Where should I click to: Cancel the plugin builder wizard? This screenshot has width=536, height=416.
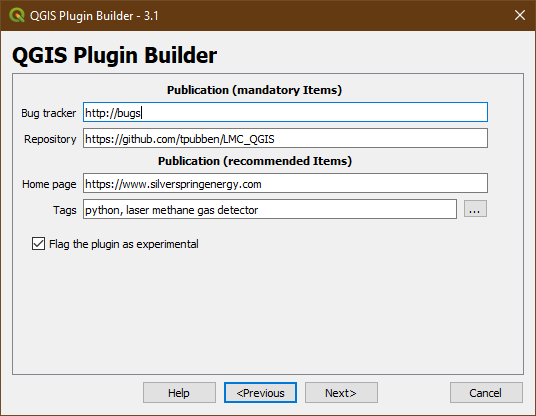(486, 393)
